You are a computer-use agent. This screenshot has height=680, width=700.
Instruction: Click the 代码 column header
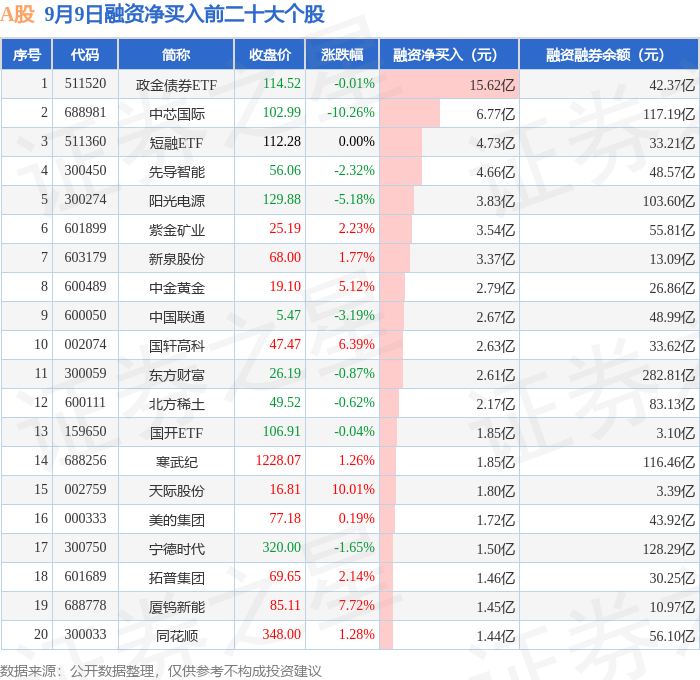[x=85, y=55]
